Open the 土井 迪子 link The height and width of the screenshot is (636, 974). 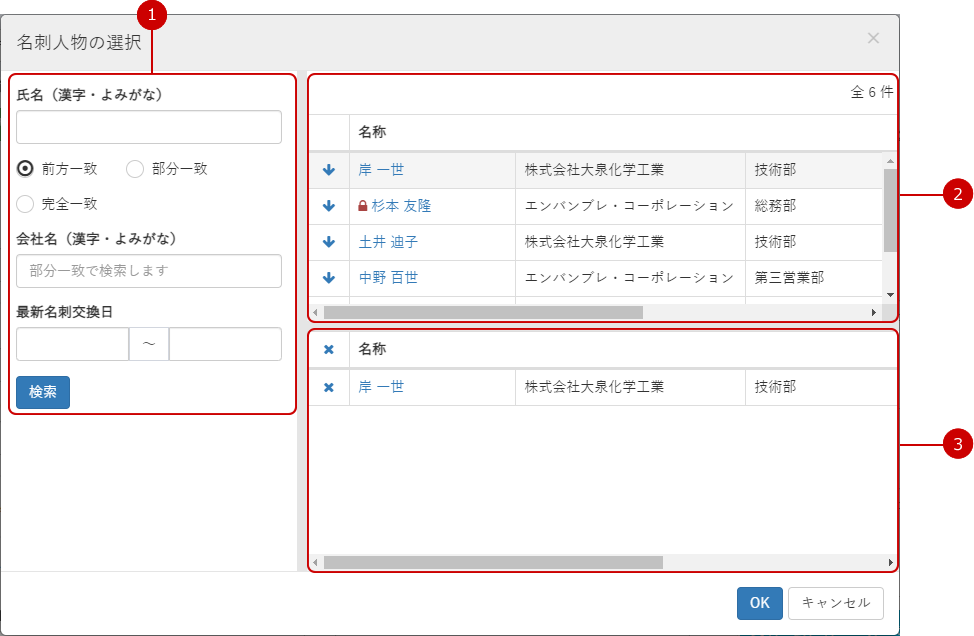click(x=388, y=242)
